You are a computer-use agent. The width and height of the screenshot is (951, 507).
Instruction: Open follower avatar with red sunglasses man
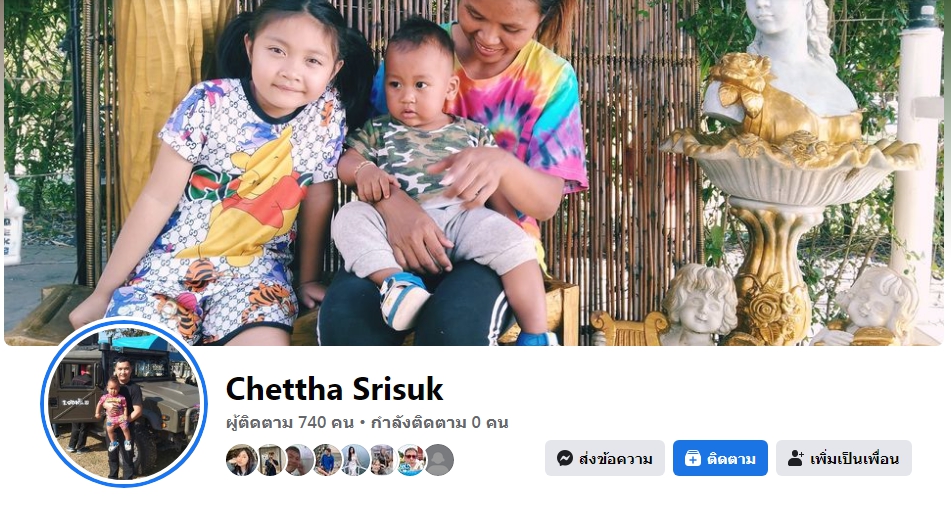(x=411, y=460)
